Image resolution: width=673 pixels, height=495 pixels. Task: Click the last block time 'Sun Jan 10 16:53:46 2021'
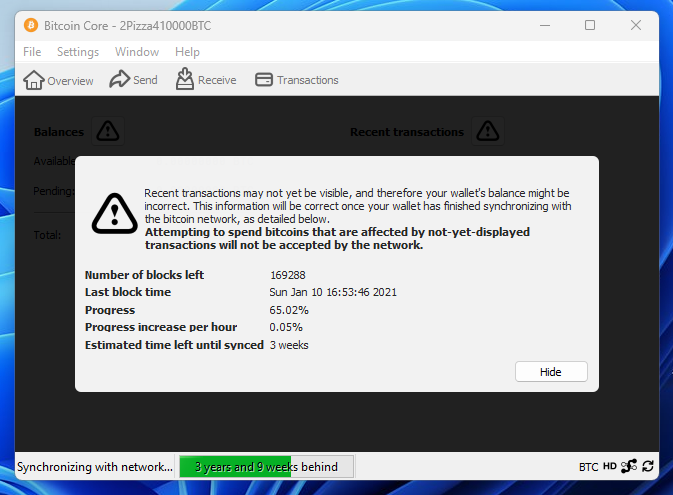[x=333, y=292]
